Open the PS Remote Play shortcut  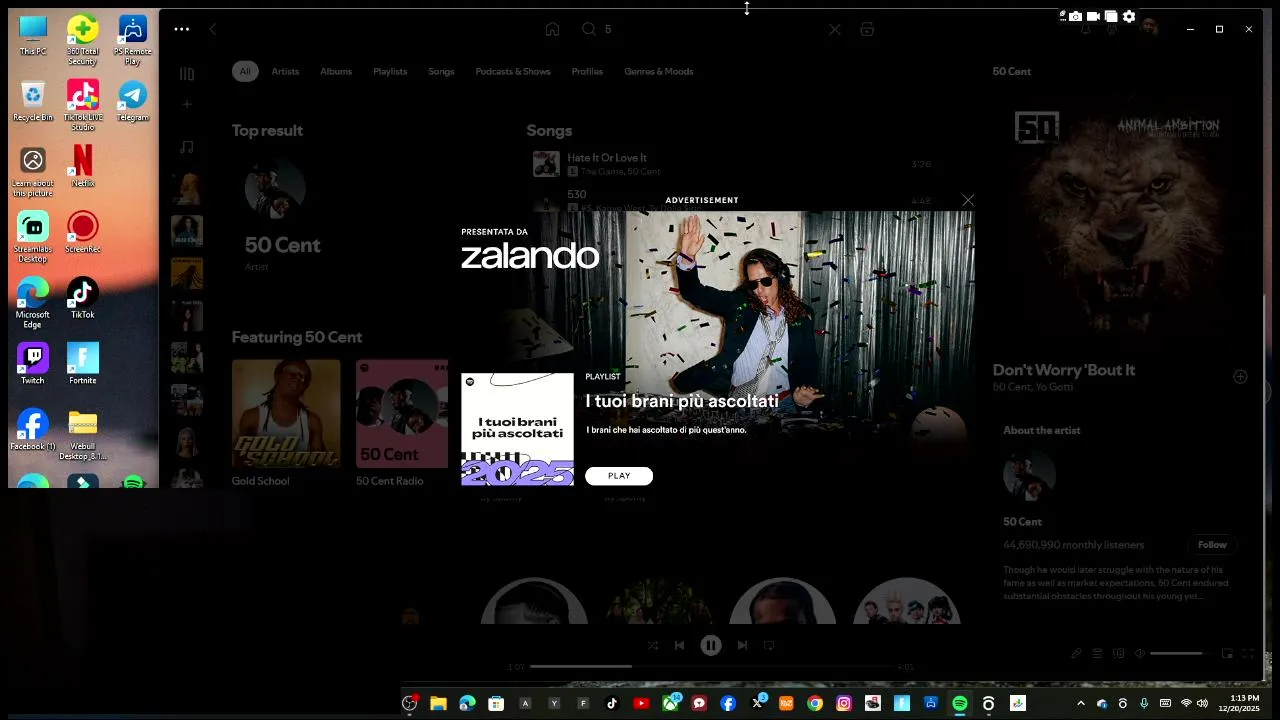pyautogui.click(x=132, y=40)
